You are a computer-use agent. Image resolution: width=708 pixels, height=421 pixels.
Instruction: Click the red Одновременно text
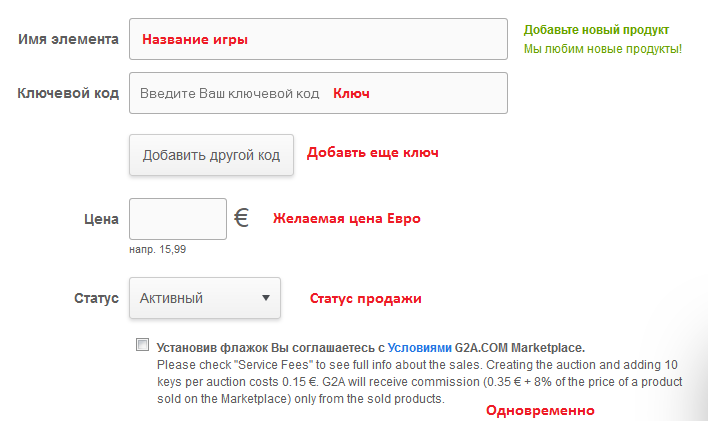coord(539,411)
